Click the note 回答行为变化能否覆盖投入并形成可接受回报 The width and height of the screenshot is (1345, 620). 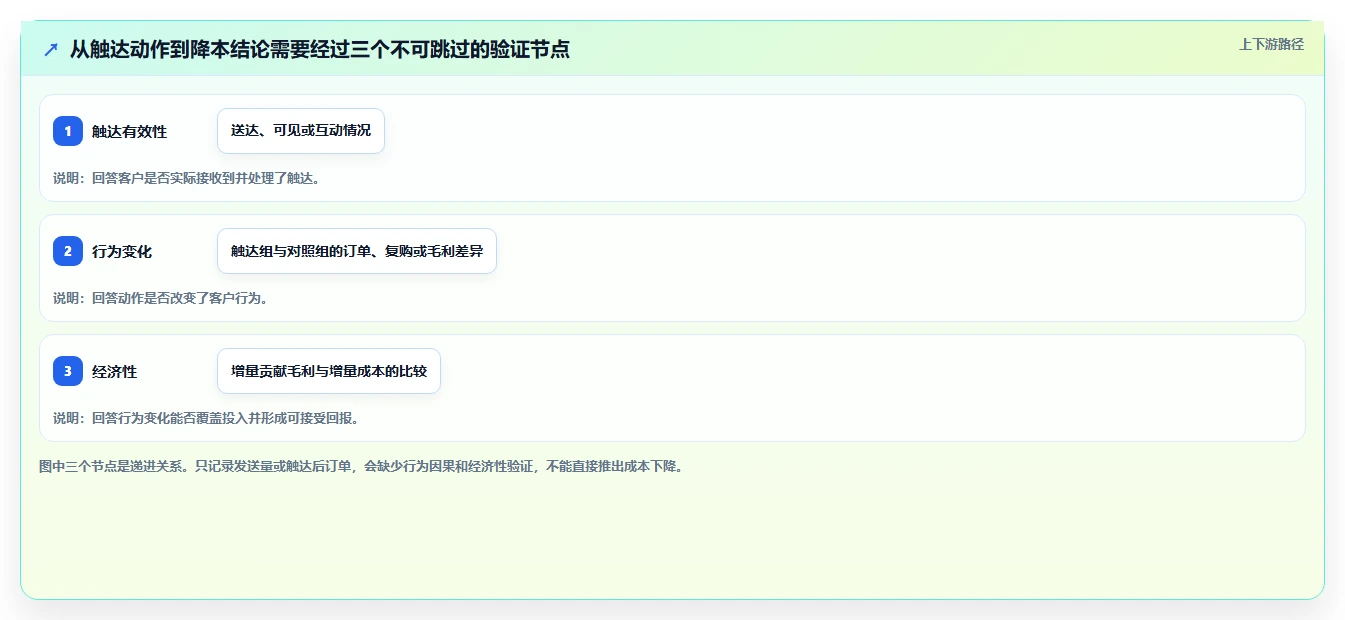pos(206,418)
